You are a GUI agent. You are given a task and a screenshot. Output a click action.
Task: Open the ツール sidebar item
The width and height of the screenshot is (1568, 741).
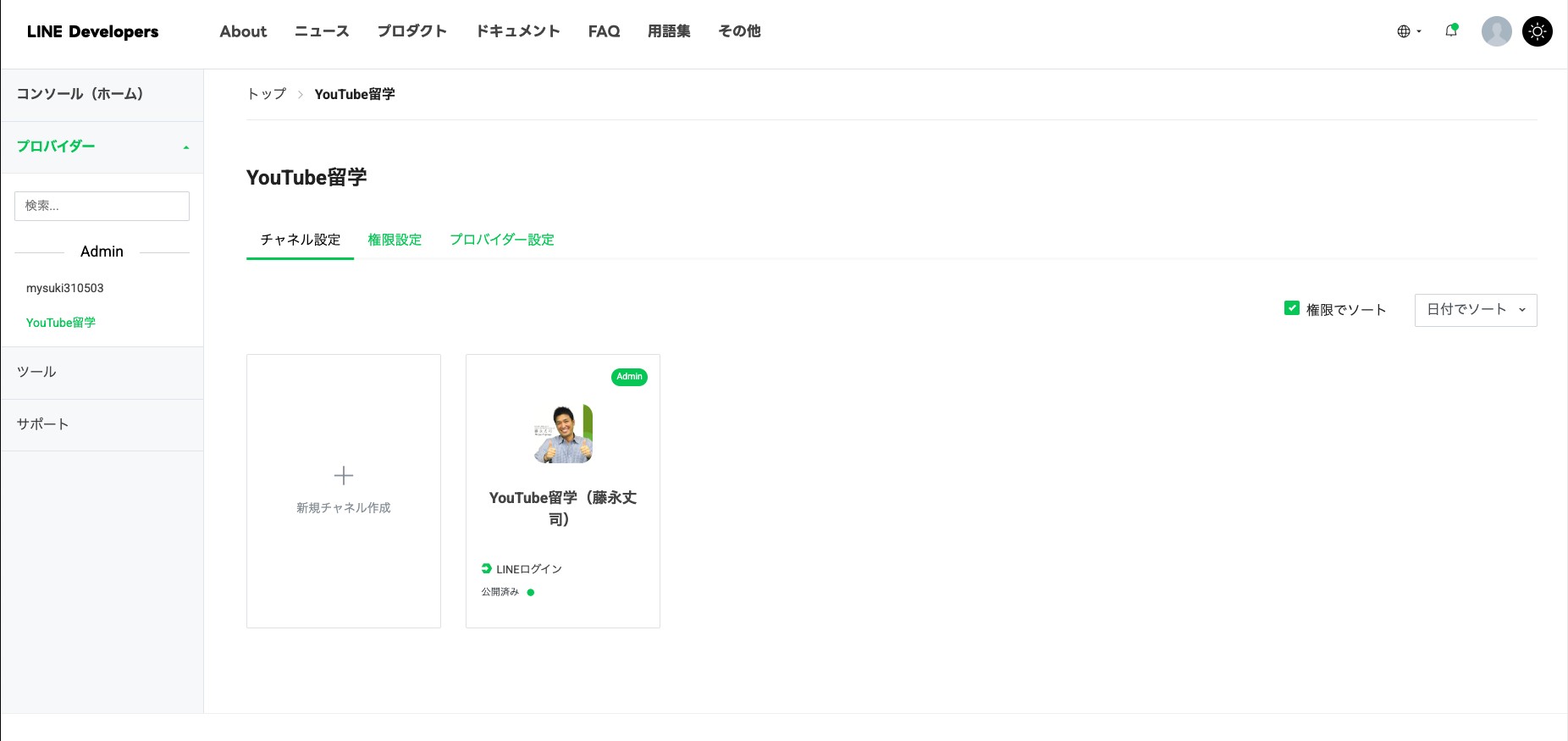pyautogui.click(x=102, y=372)
